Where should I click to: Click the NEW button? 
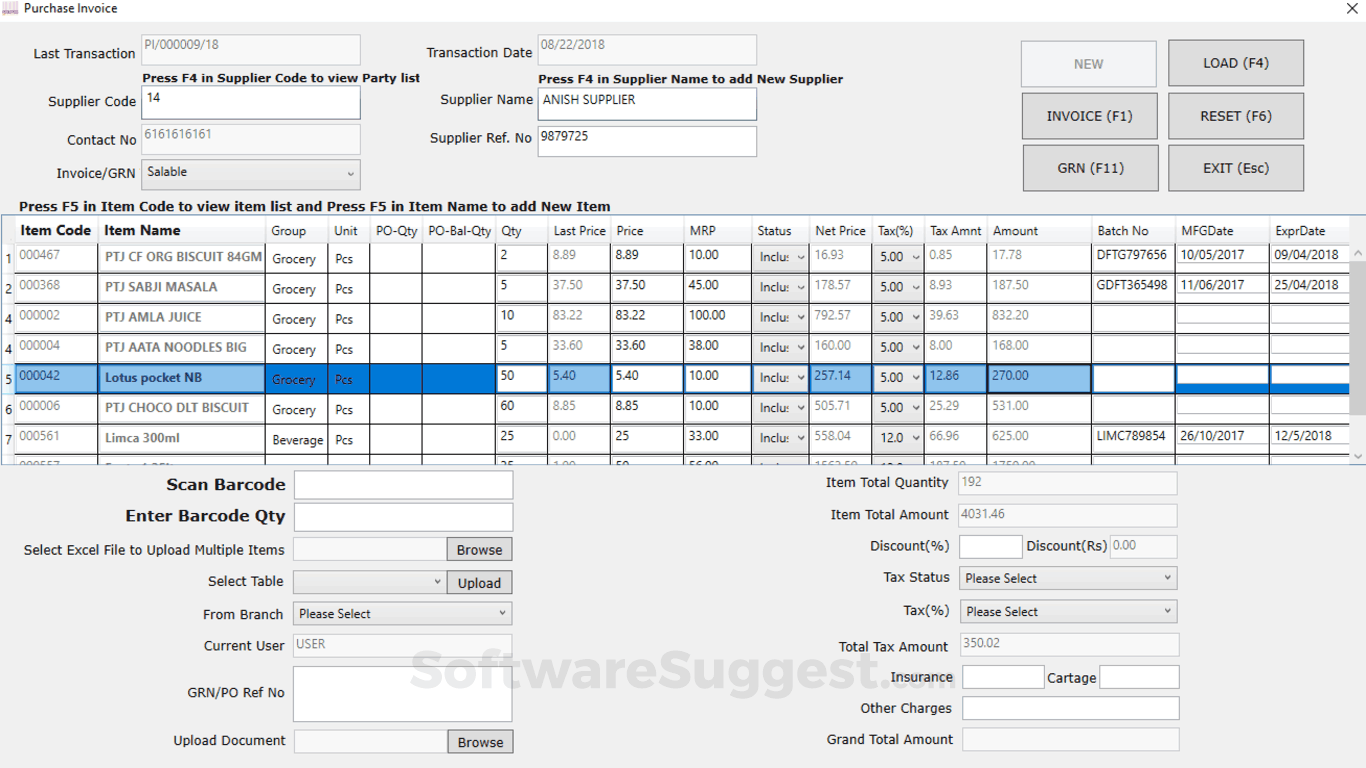pos(1088,63)
